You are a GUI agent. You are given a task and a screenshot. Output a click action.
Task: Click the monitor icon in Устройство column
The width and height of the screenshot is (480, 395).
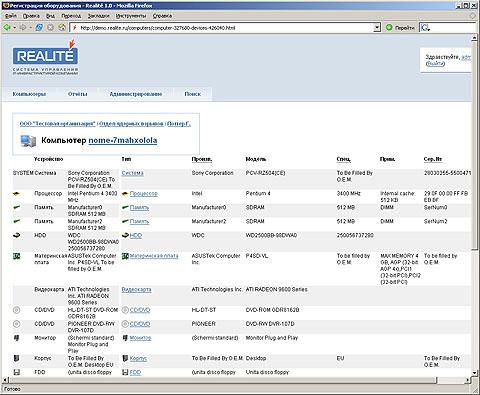[16, 338]
